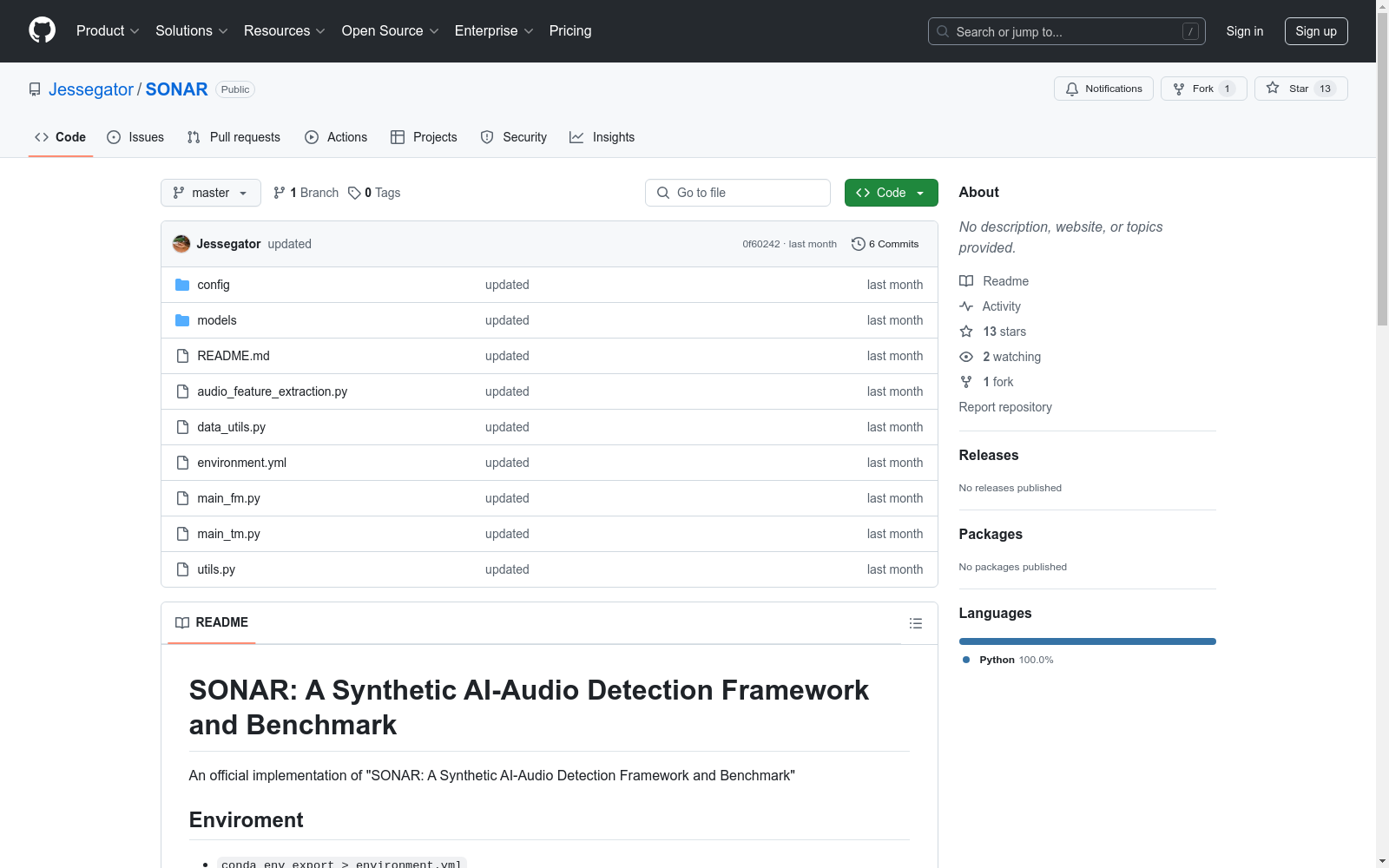Open the models folder
Viewport: 1389px width, 868px height.
pyautogui.click(x=217, y=320)
